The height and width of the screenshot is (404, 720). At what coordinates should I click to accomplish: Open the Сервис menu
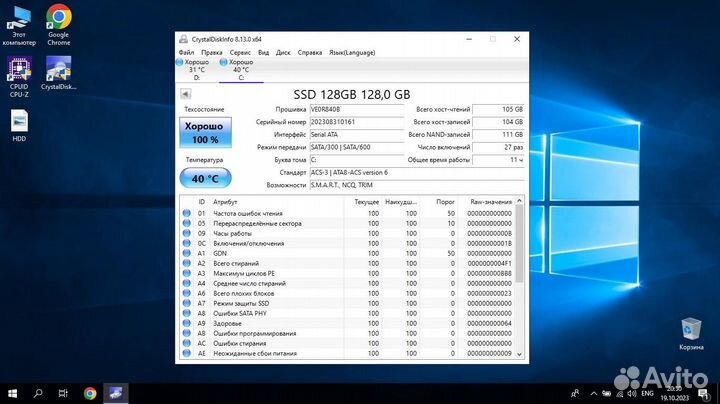(x=240, y=52)
